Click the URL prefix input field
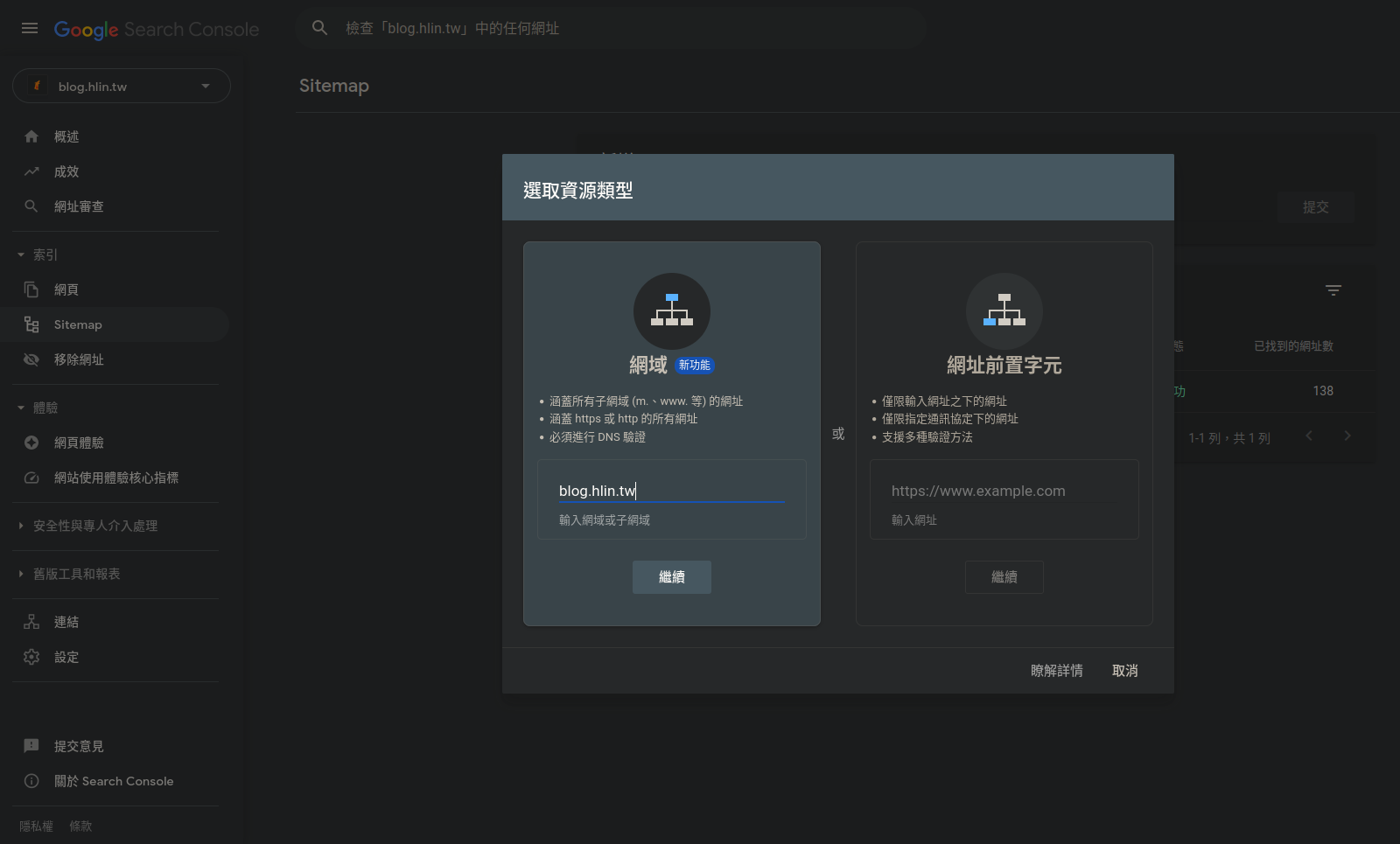Image resolution: width=1400 pixels, height=844 pixels. point(1004,492)
